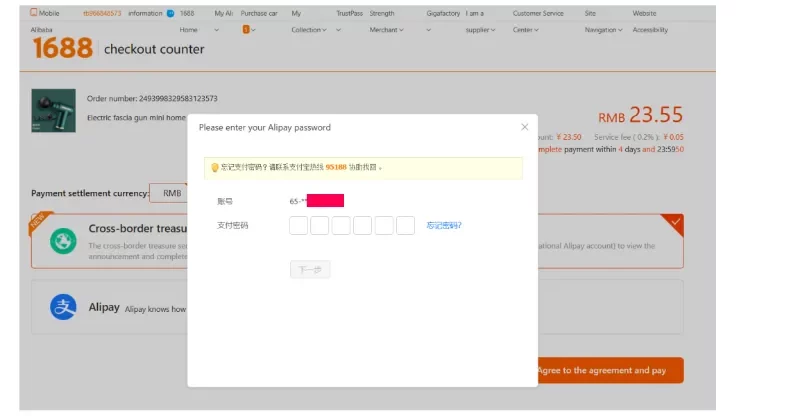Click the blue Alipay logo icon
Image resolution: width=800 pixels, height=420 pixels.
pos(63,307)
